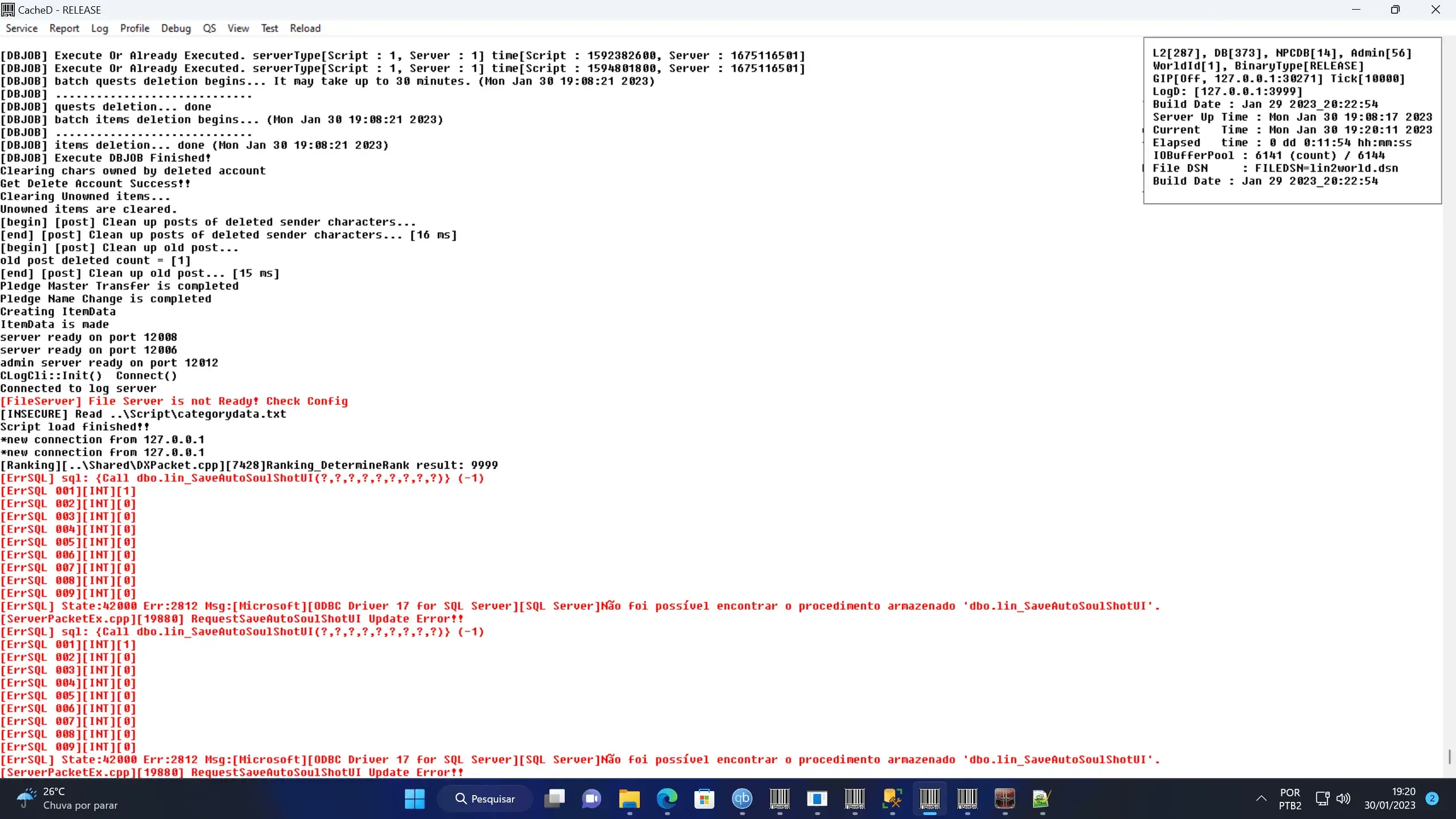
Task: Click 'WorldId[1], BinaryType[RELEASE]' status line
Action: [x=1258, y=66]
